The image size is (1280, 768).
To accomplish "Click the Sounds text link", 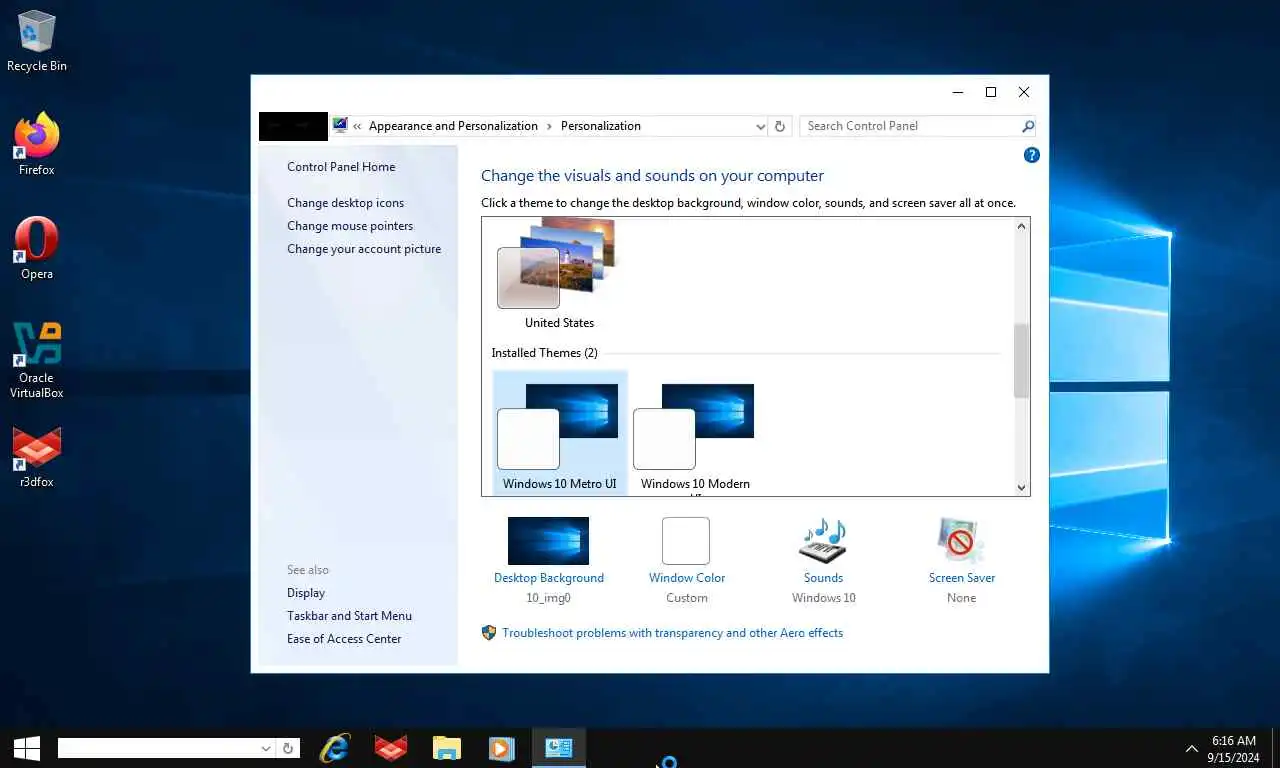I will click(x=823, y=578).
